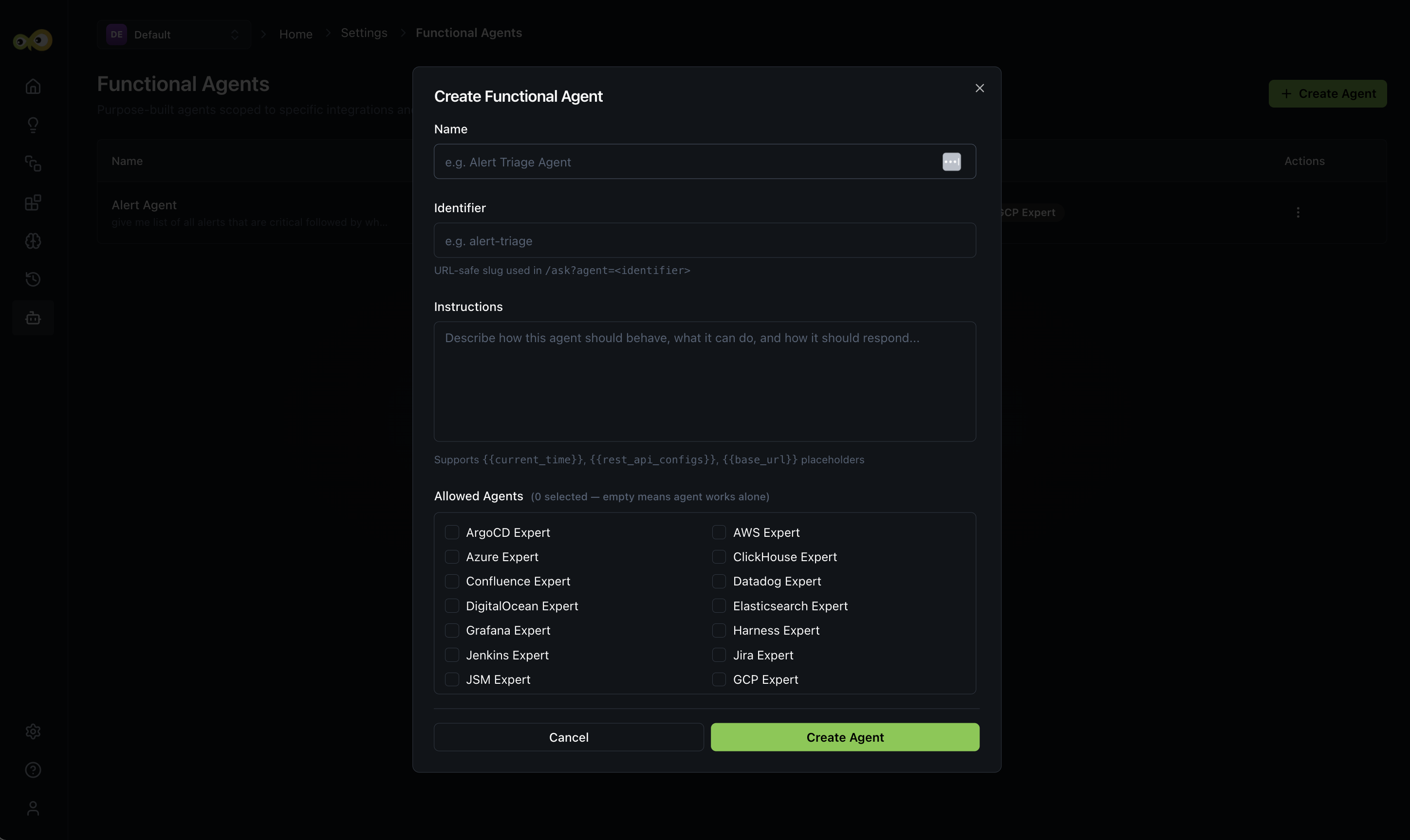
Task: Check the Azure Expert checkbox
Action: coord(452,557)
